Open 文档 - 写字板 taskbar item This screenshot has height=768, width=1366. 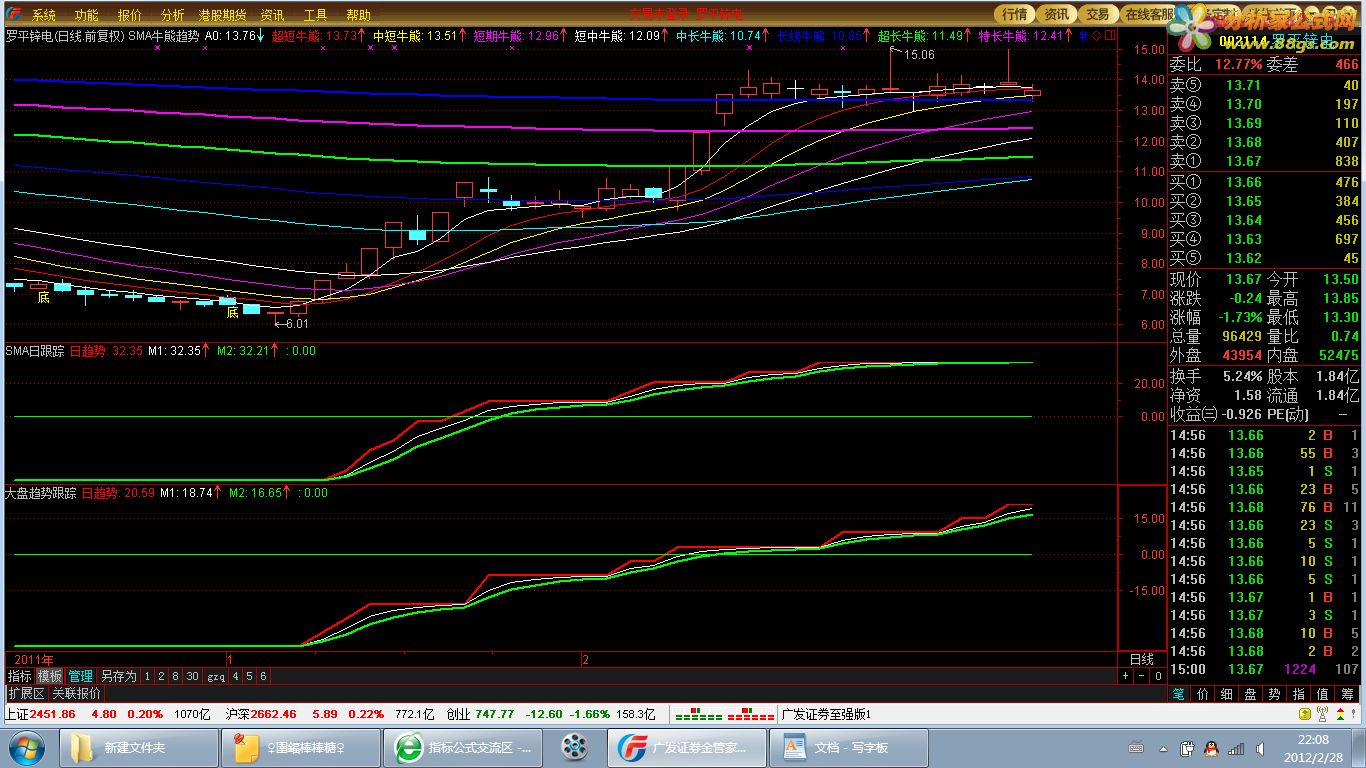point(851,747)
